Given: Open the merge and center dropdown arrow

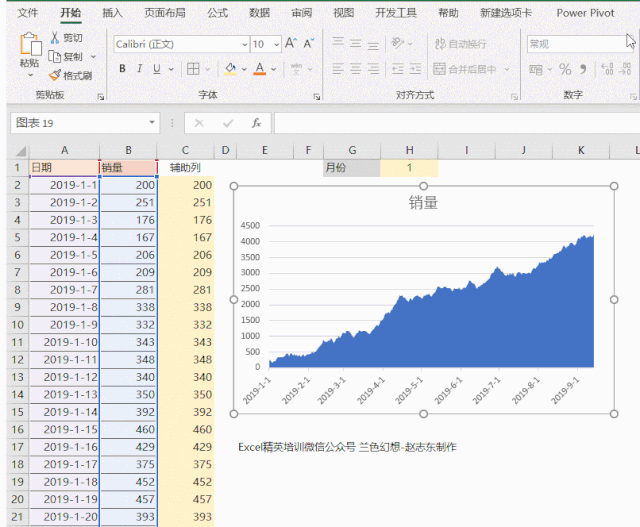Looking at the screenshot, I should [507, 69].
